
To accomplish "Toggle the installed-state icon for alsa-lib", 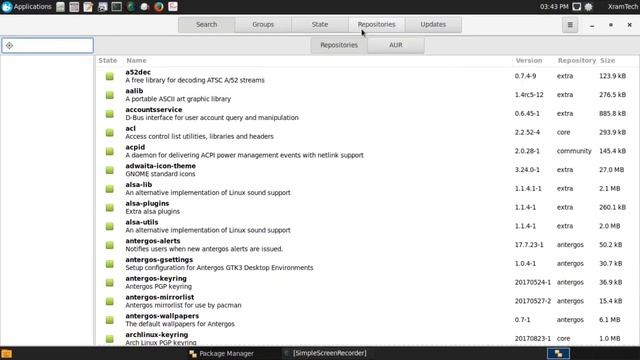I will click(x=109, y=189).
